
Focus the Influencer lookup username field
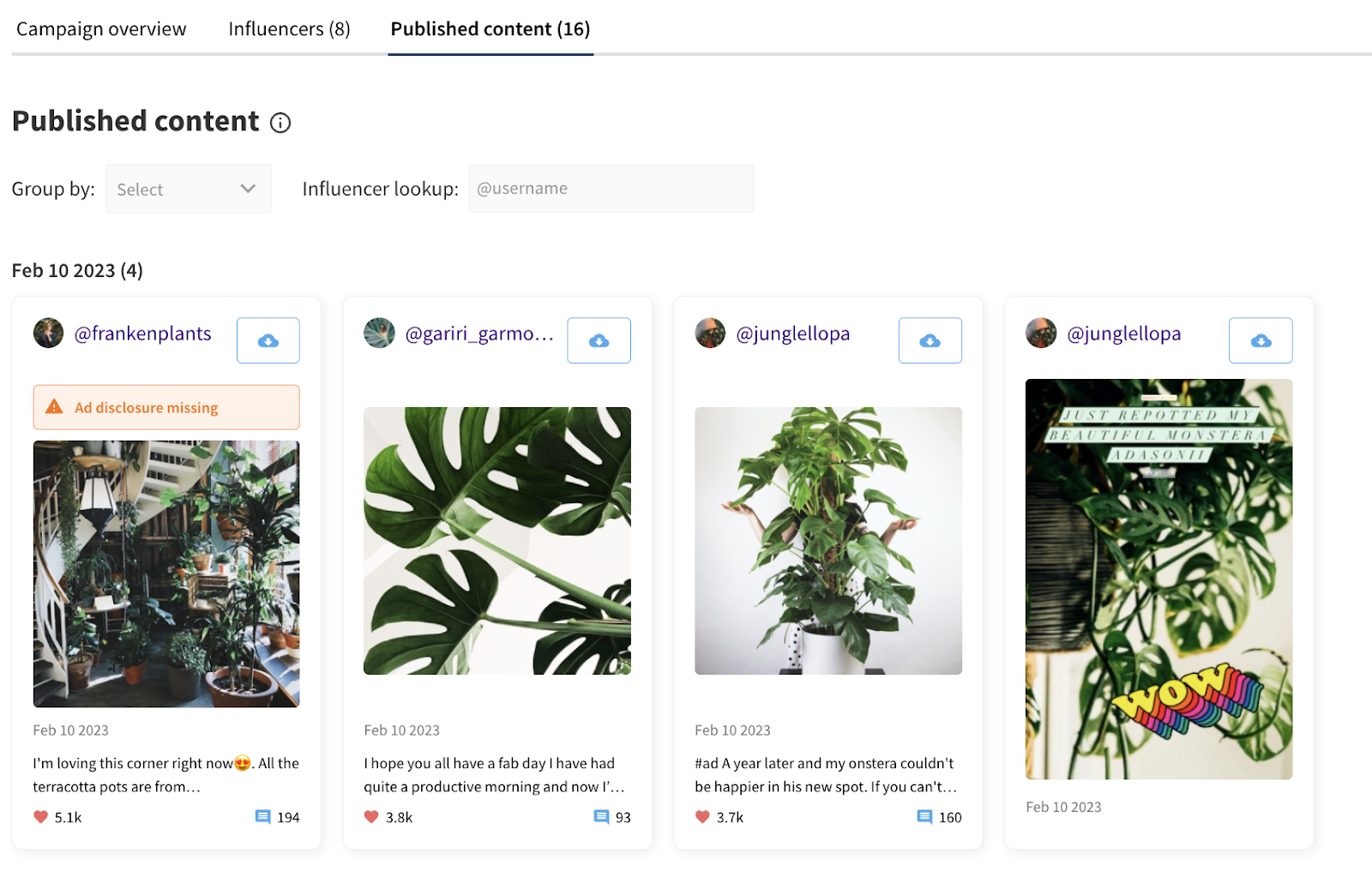coord(611,189)
